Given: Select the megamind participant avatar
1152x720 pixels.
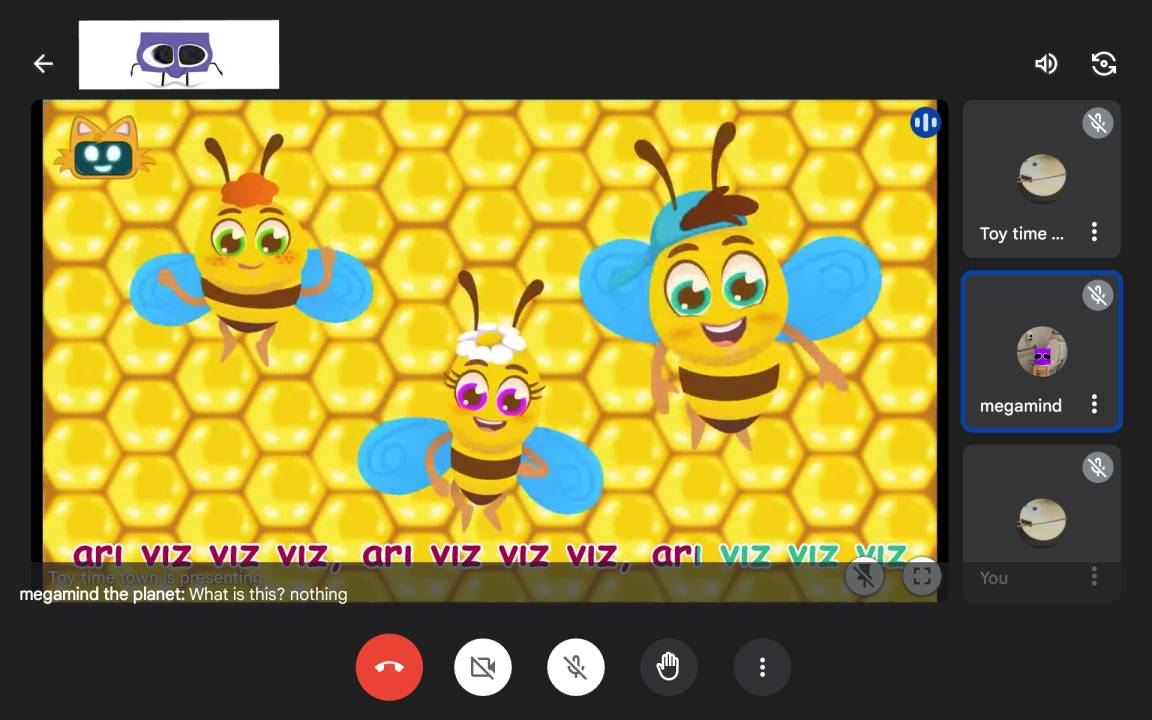Looking at the screenshot, I should (x=1042, y=351).
